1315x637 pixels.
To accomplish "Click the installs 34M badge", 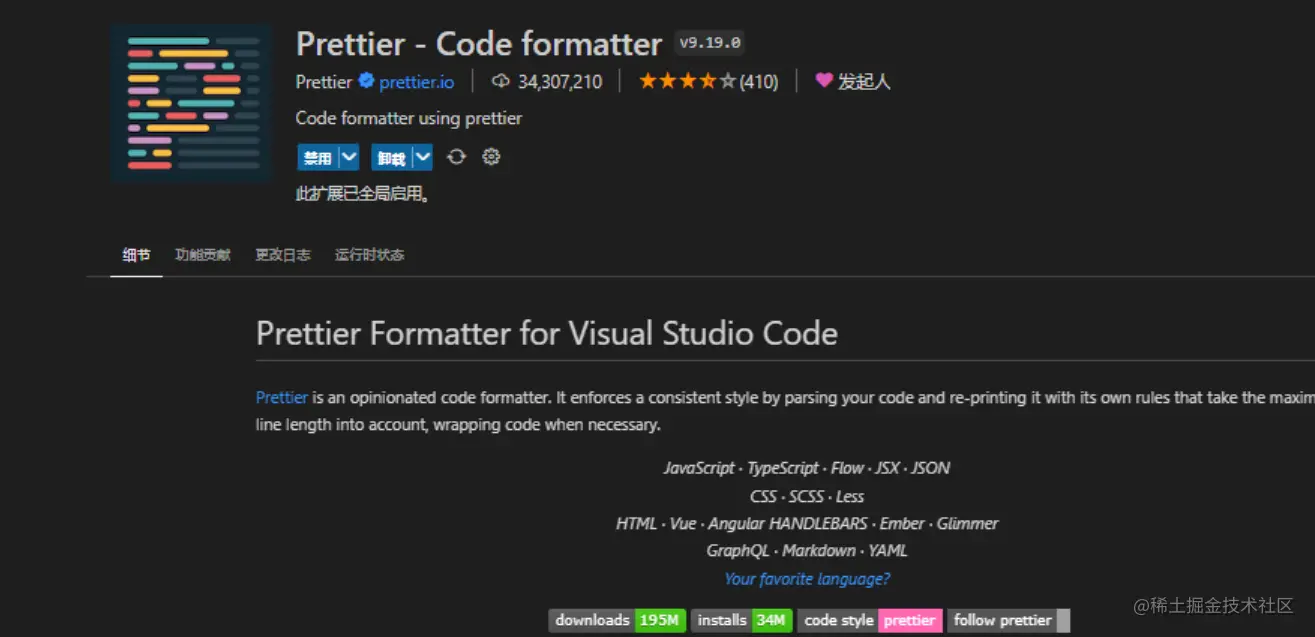I will click(742, 620).
